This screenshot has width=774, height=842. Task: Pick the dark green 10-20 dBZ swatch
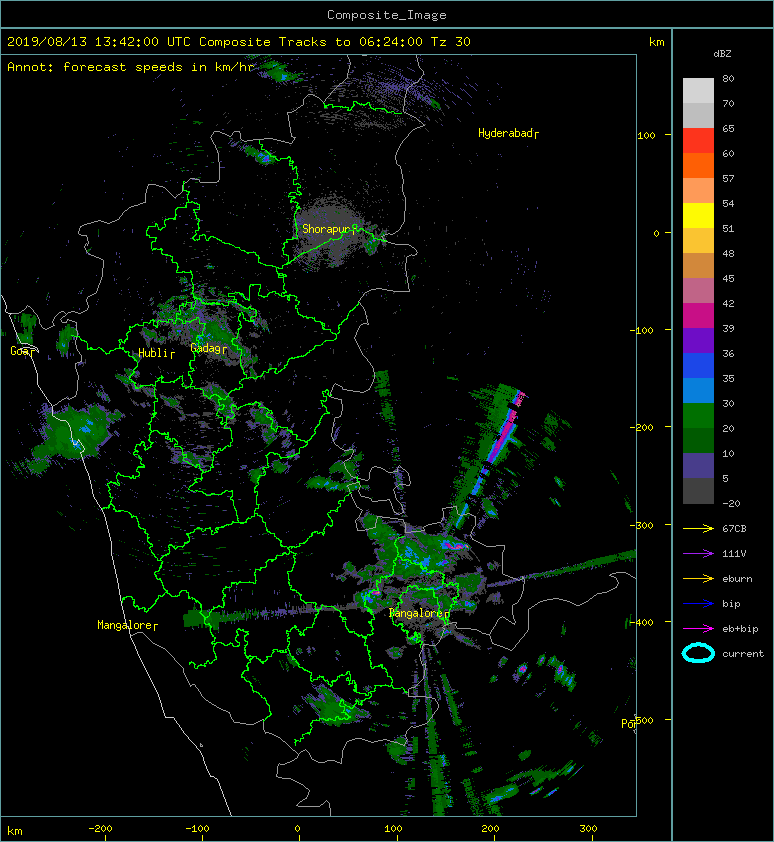[x=698, y=440]
